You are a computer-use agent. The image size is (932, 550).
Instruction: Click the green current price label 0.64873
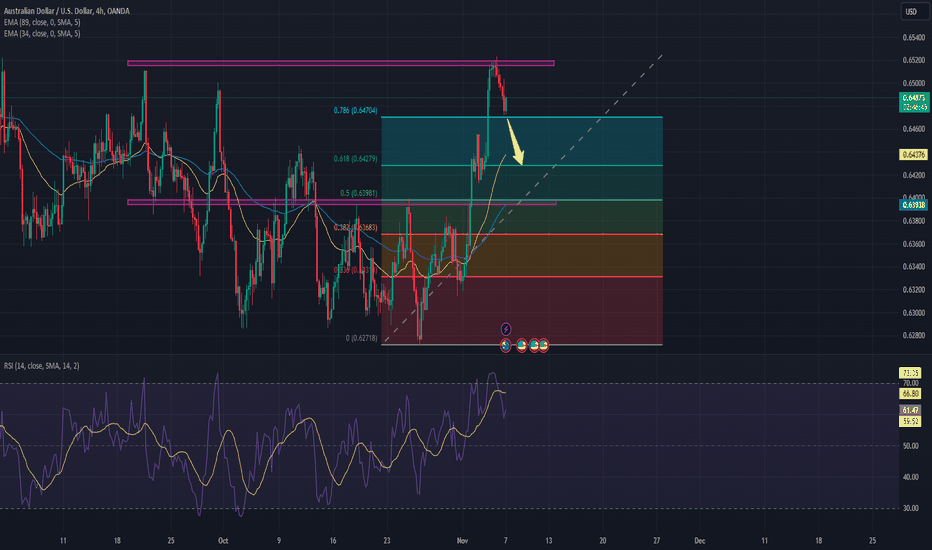pyautogui.click(x=914, y=102)
